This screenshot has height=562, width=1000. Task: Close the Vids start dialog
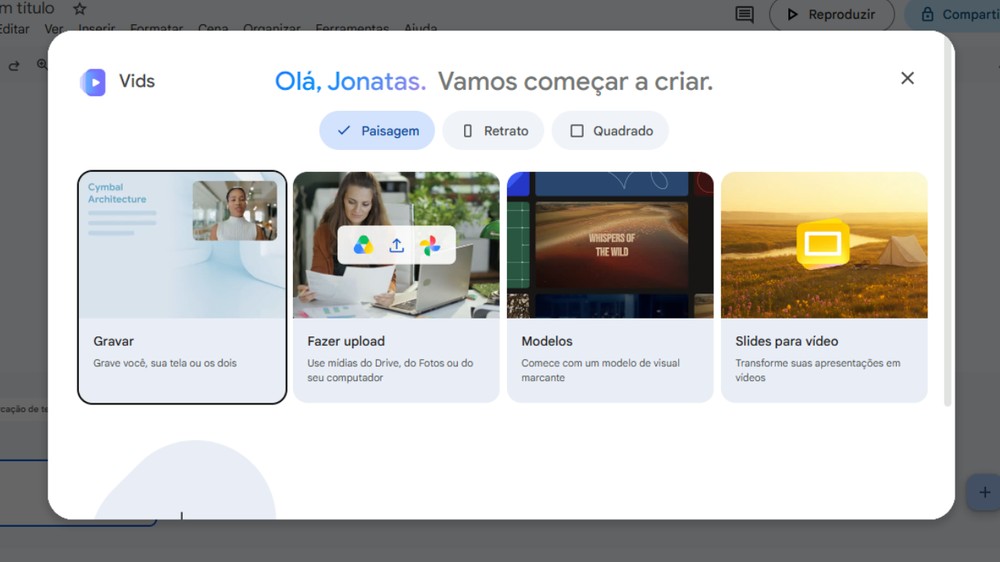point(907,78)
